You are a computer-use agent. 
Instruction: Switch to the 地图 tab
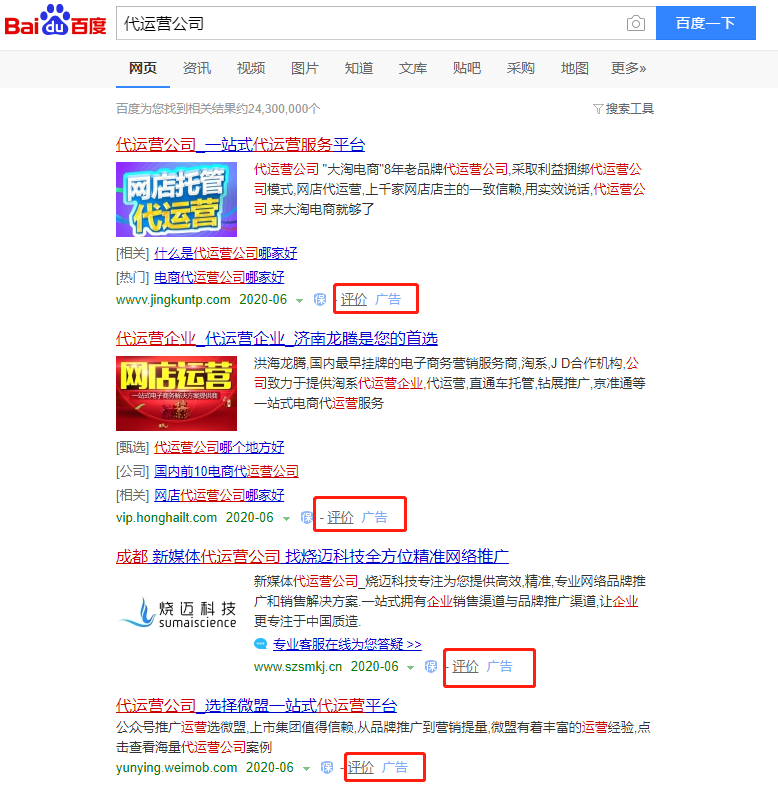coord(574,68)
